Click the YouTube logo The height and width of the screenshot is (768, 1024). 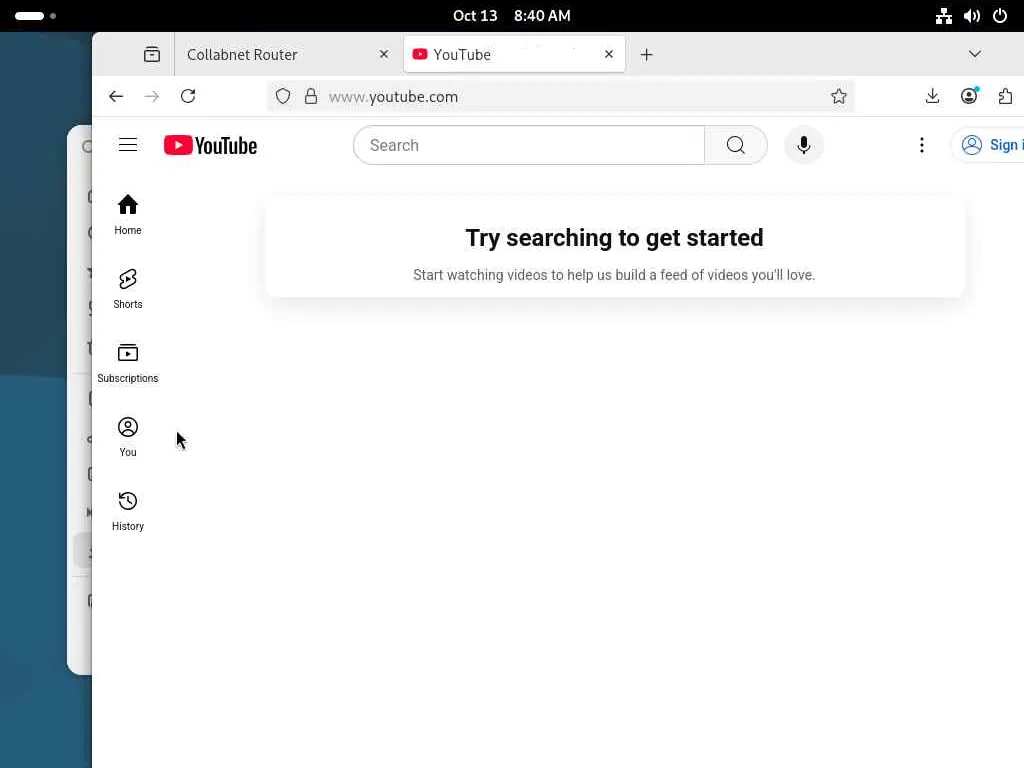(210, 145)
